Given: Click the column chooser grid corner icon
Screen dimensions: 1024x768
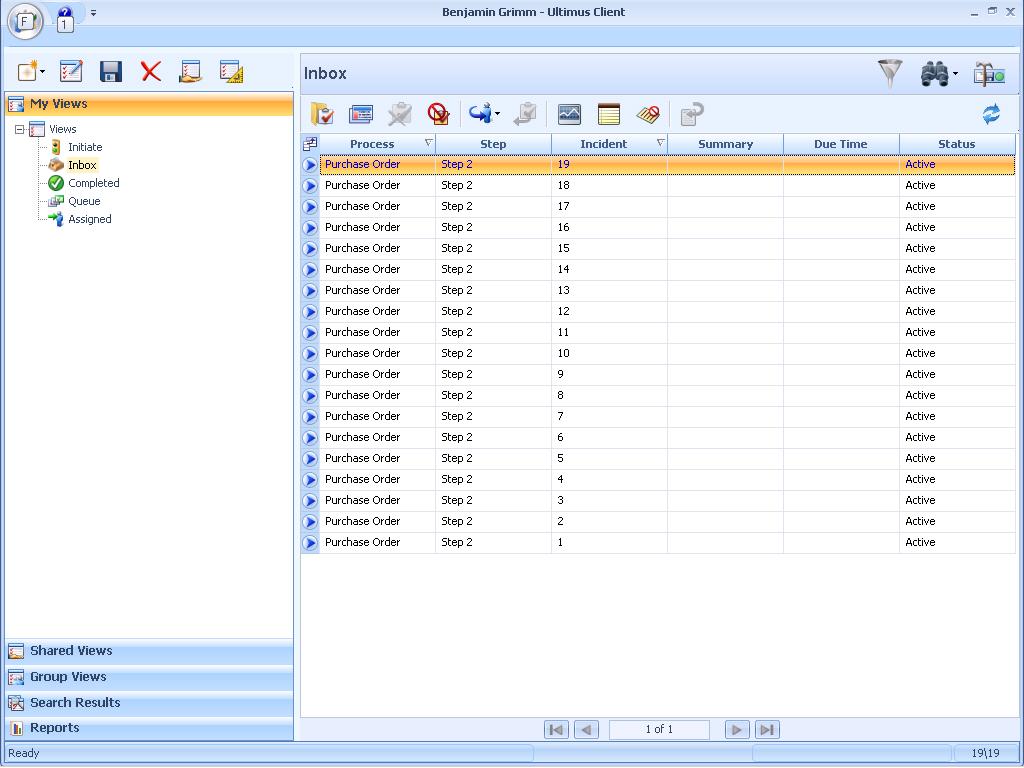Looking at the screenshot, I should (310, 144).
